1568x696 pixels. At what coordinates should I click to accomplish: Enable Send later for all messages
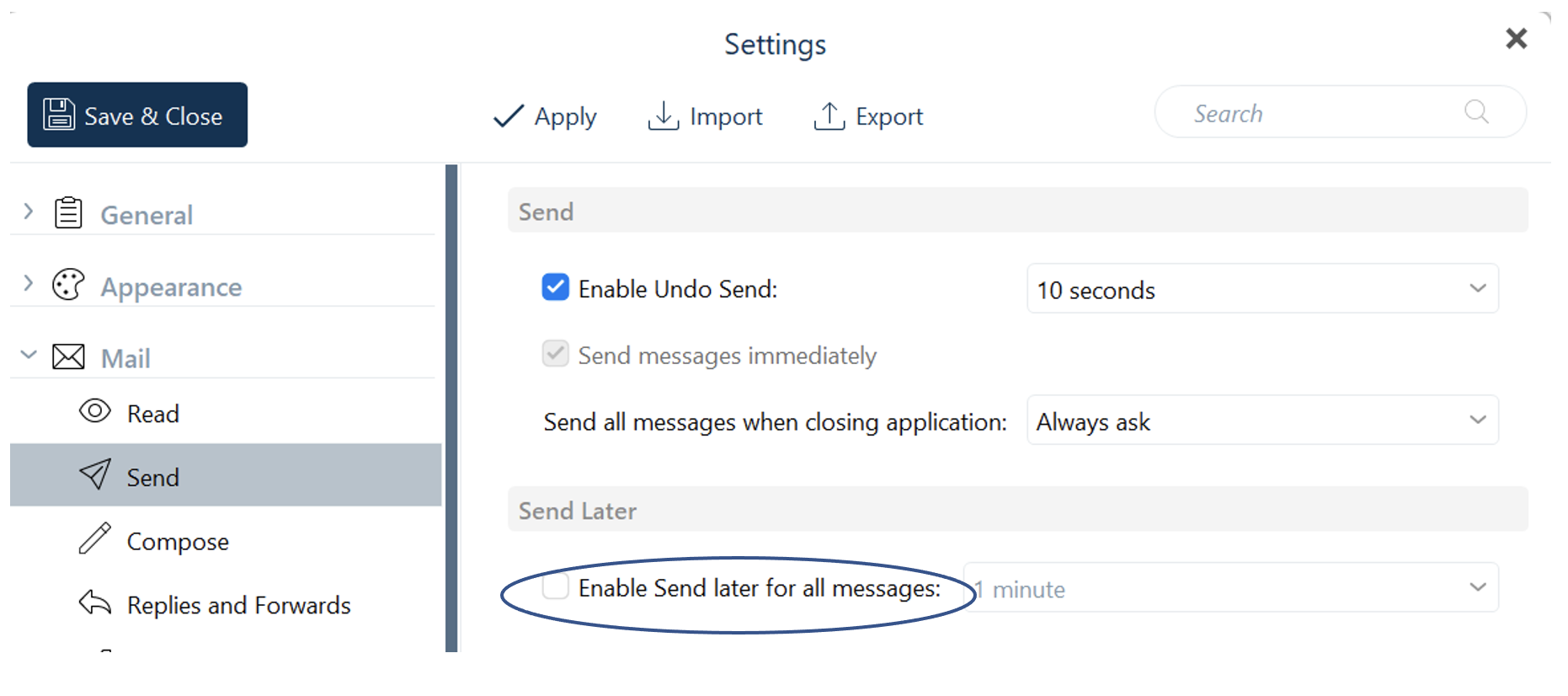pyautogui.click(x=556, y=586)
